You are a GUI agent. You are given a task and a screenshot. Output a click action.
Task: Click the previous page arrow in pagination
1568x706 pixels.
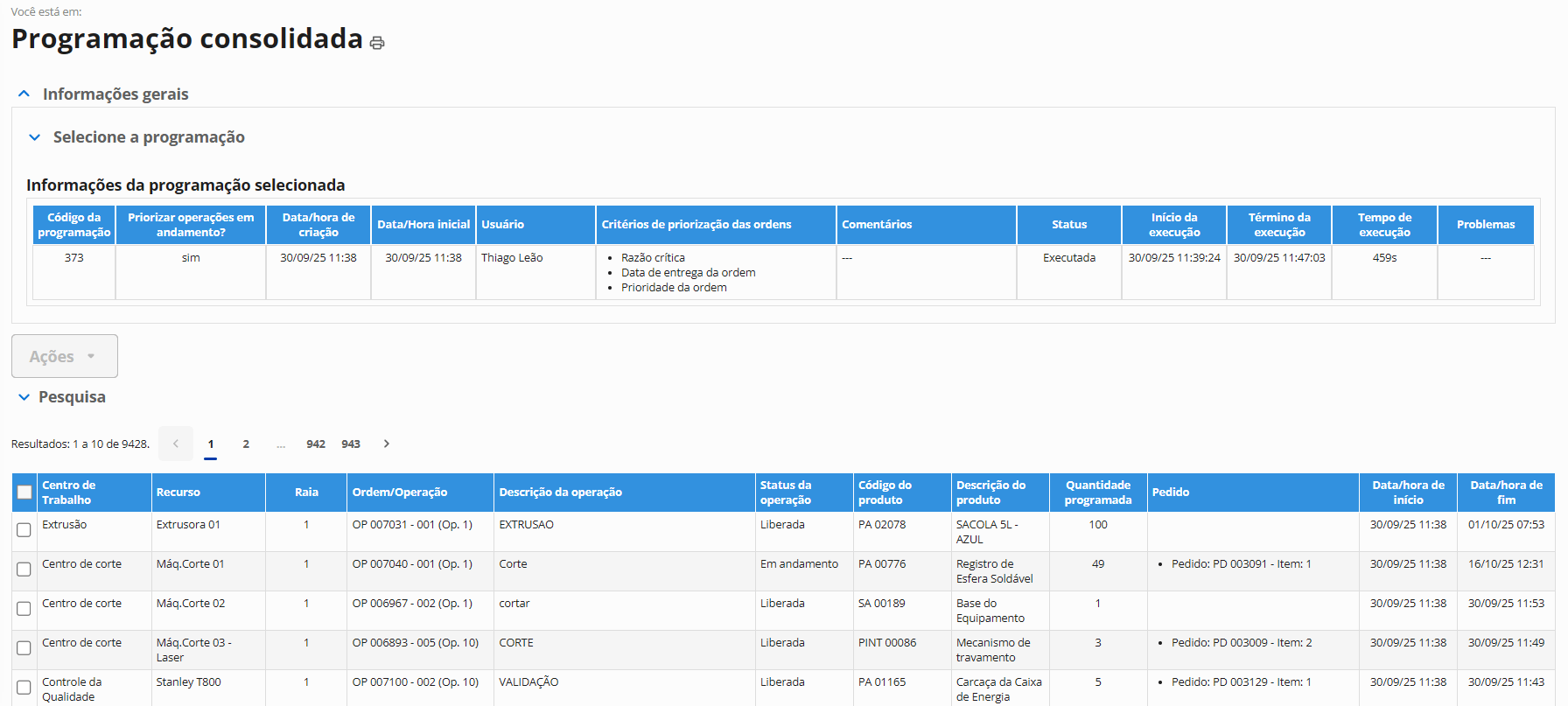(x=176, y=444)
